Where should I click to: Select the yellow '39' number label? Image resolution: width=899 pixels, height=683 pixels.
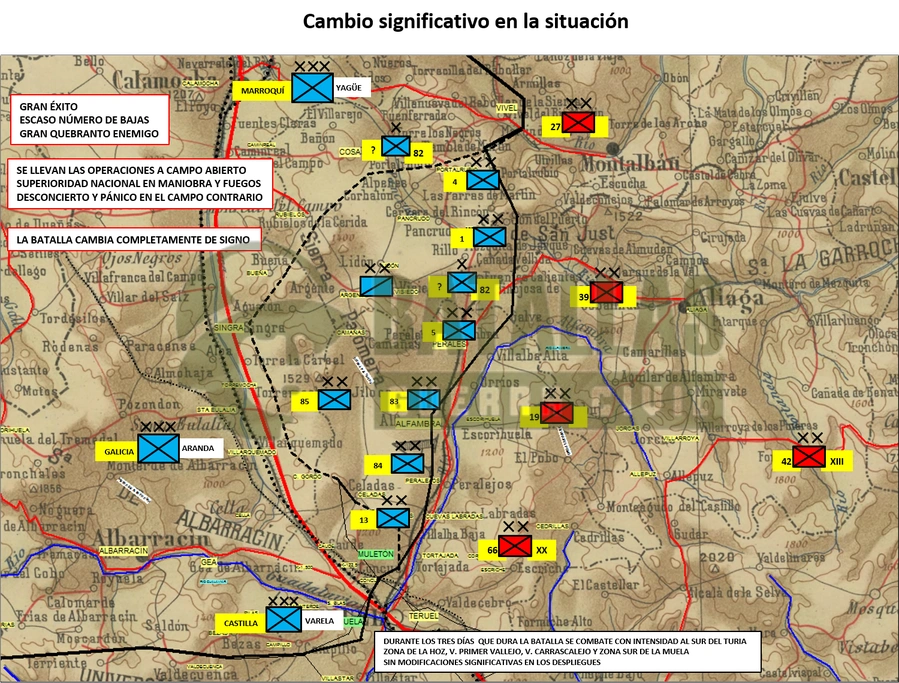coord(583,297)
